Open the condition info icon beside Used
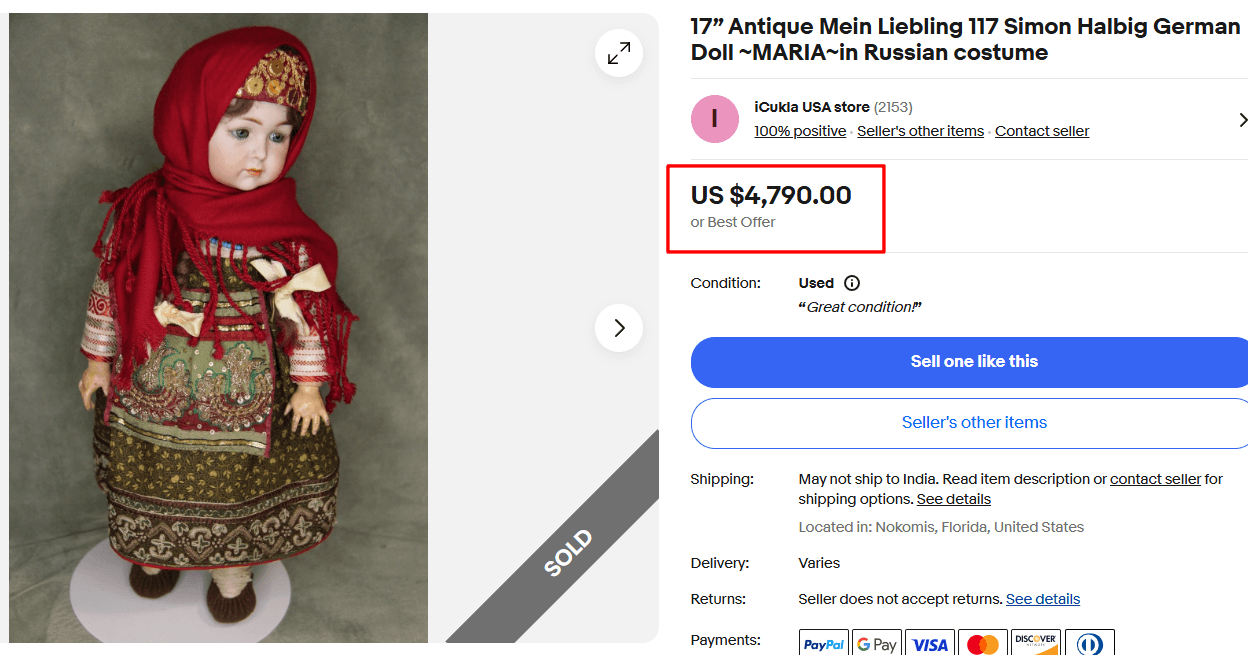The image size is (1248, 655). coord(851,282)
